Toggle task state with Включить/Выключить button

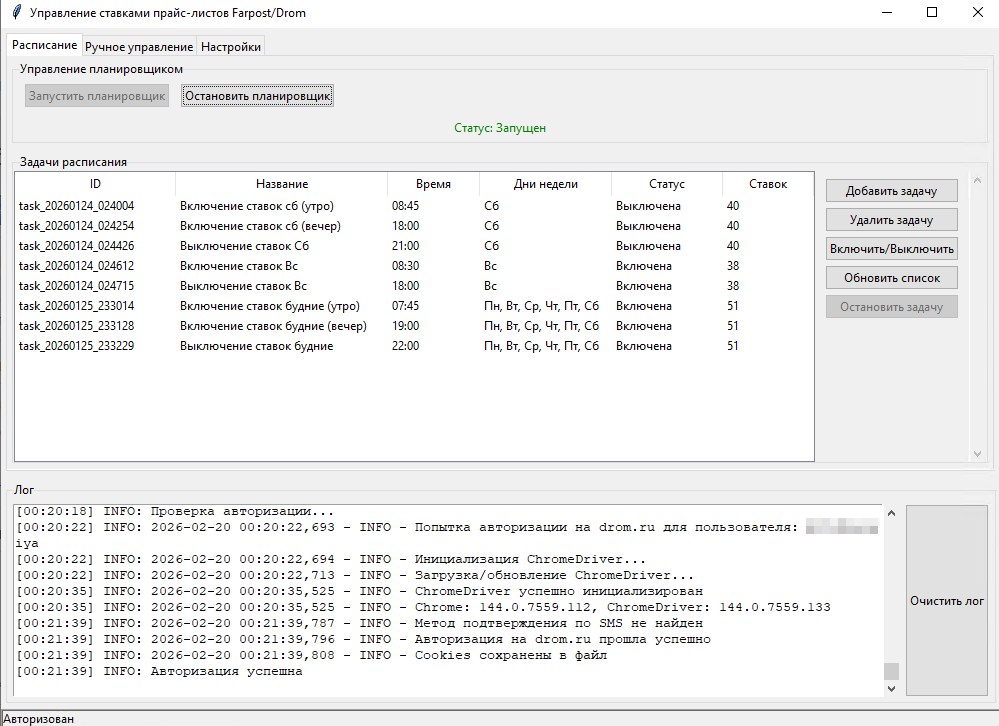tap(891, 249)
